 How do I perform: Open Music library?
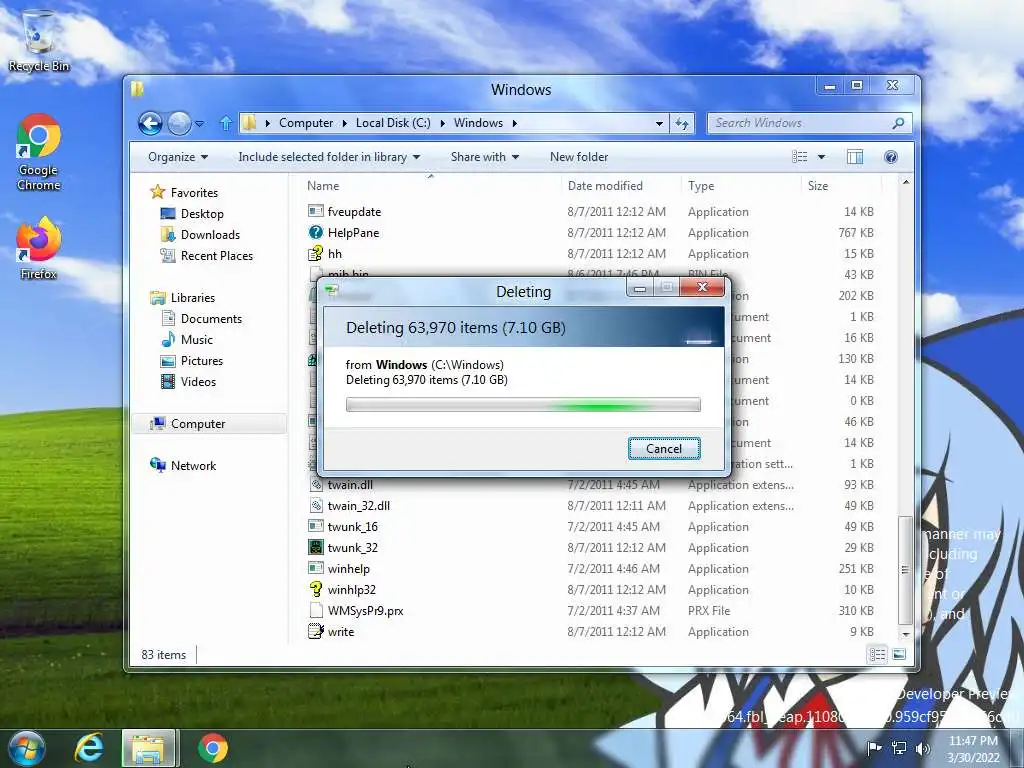click(x=187, y=340)
